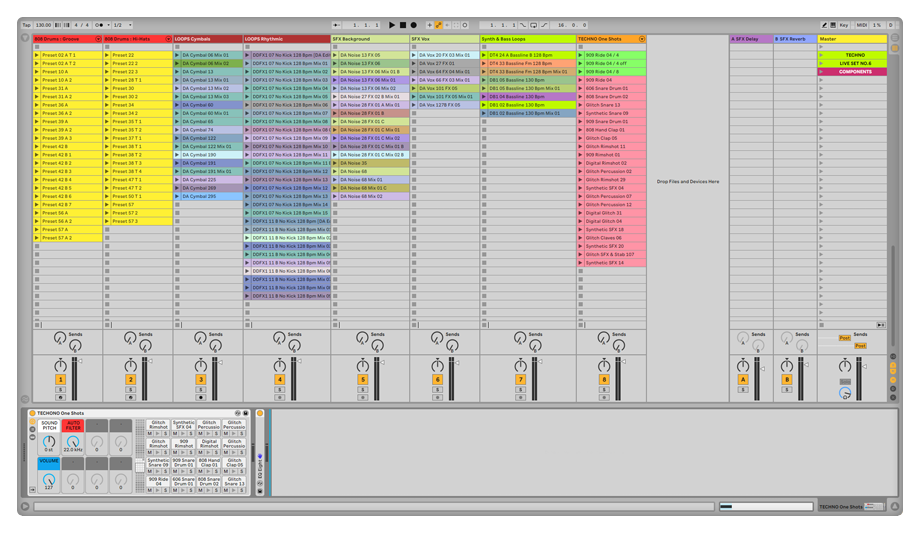Click the MIDI overdub plus button
The width and height of the screenshot is (920, 533).
[x=429, y=25]
